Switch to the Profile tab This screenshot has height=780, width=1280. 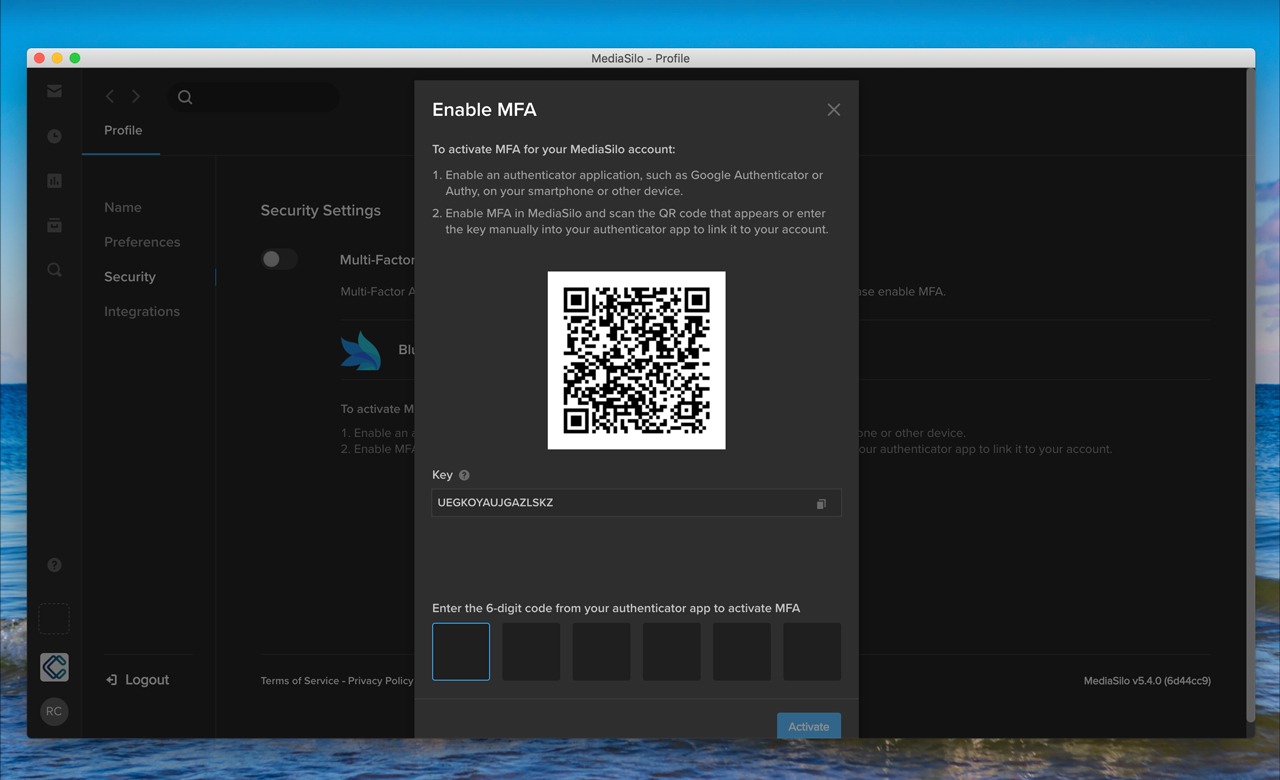click(x=123, y=131)
